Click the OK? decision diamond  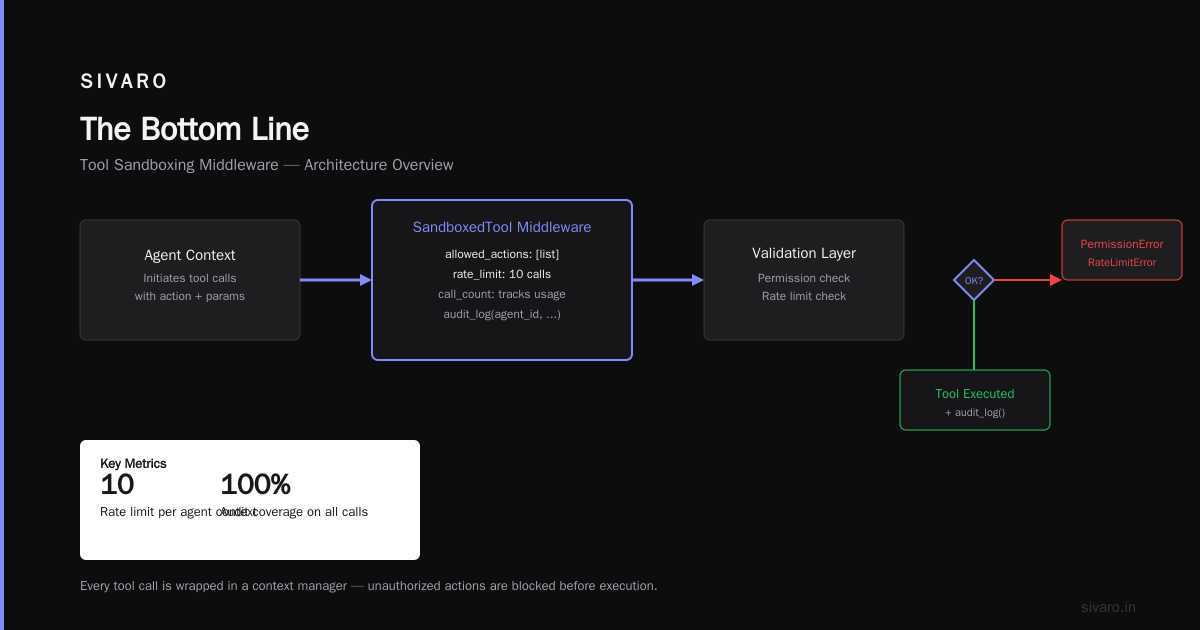point(974,280)
